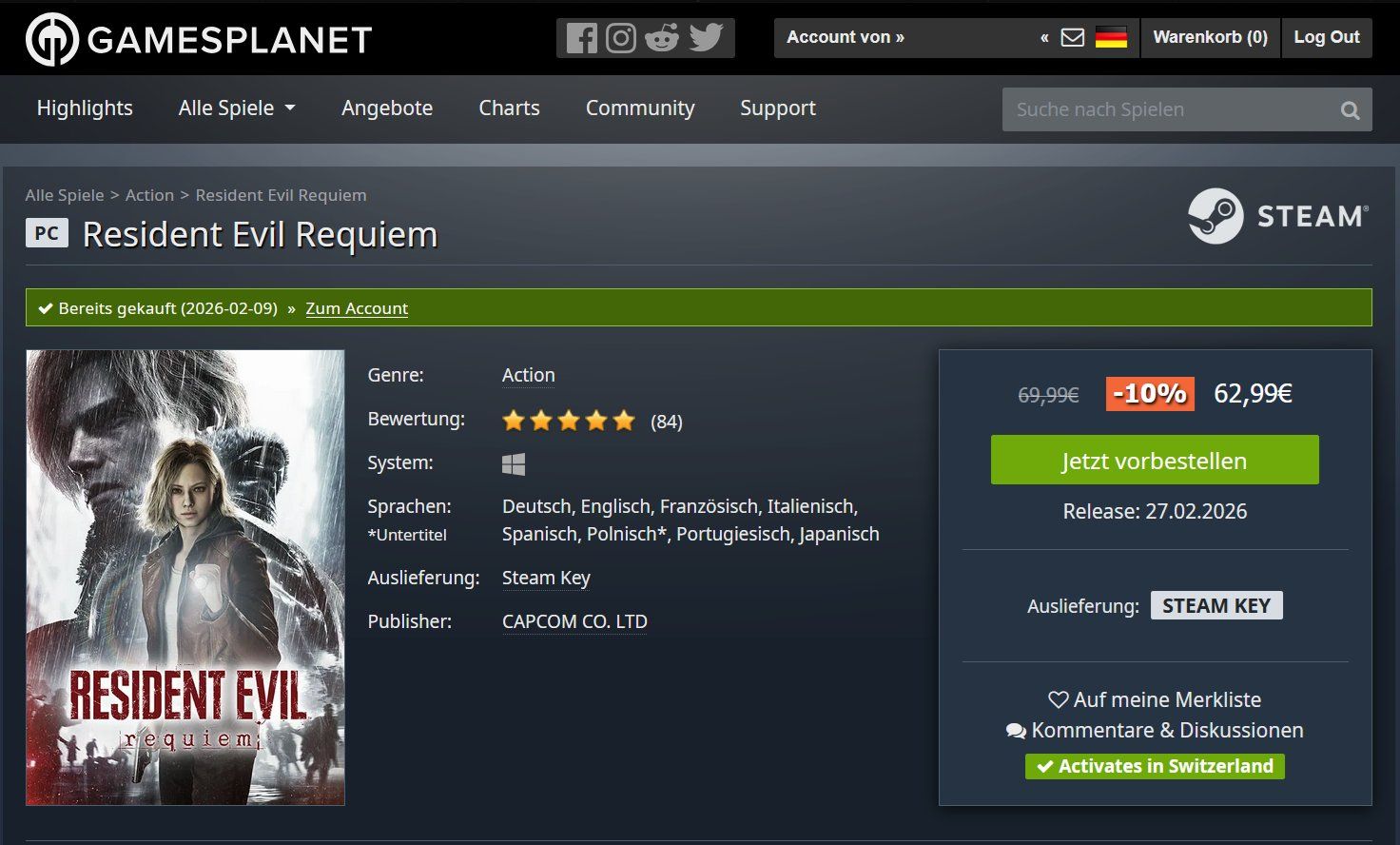The image size is (1400, 845).
Task: Open CAPCOM CO. LTD publisher link
Action: click(x=574, y=621)
